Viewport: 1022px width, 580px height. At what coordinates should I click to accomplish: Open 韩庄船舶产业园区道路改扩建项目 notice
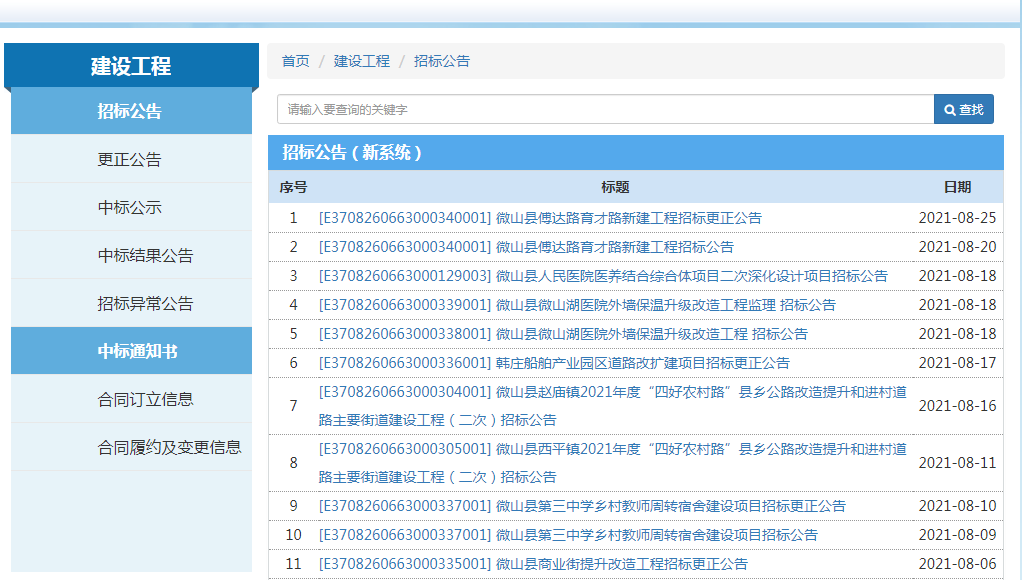(x=554, y=363)
